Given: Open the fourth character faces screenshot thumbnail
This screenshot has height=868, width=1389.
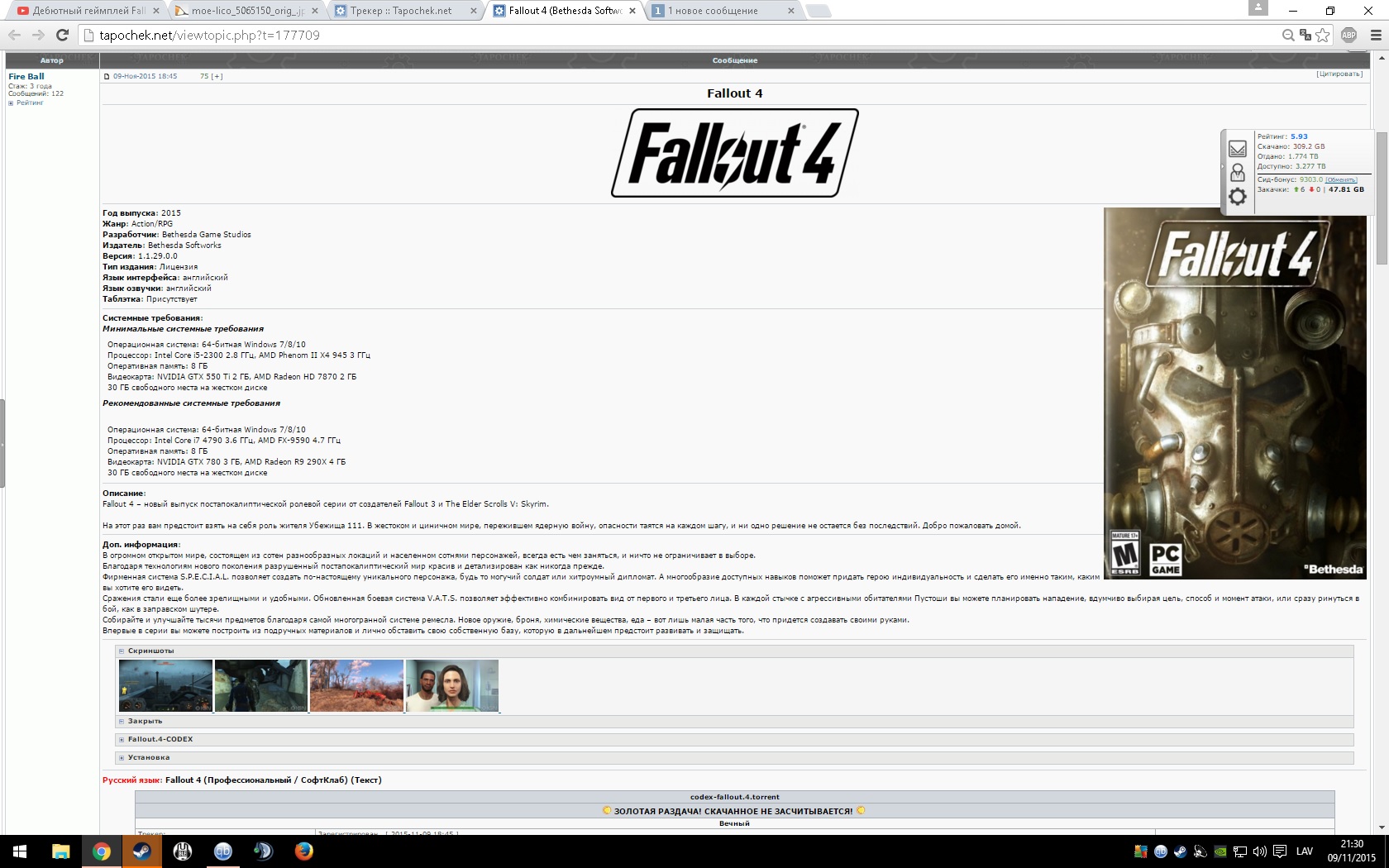Looking at the screenshot, I should pos(452,685).
